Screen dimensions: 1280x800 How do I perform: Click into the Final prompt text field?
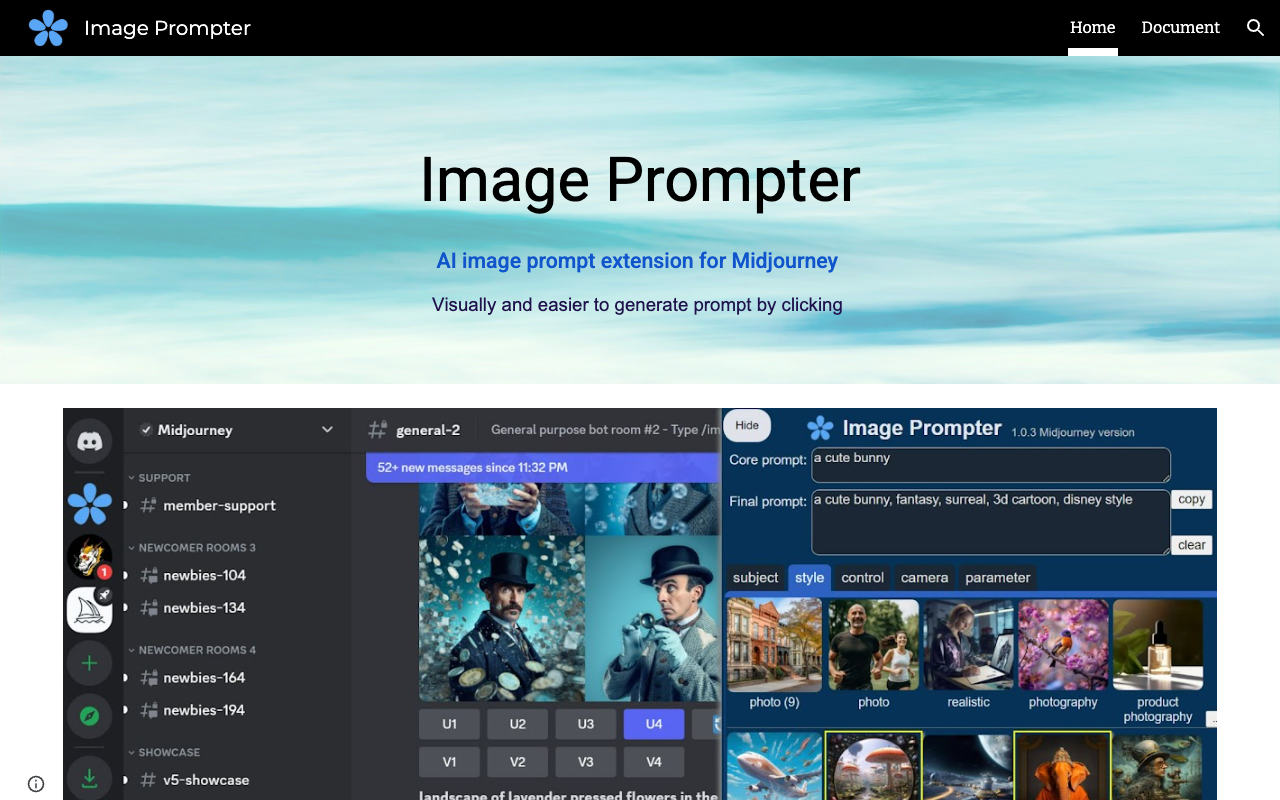click(990, 522)
